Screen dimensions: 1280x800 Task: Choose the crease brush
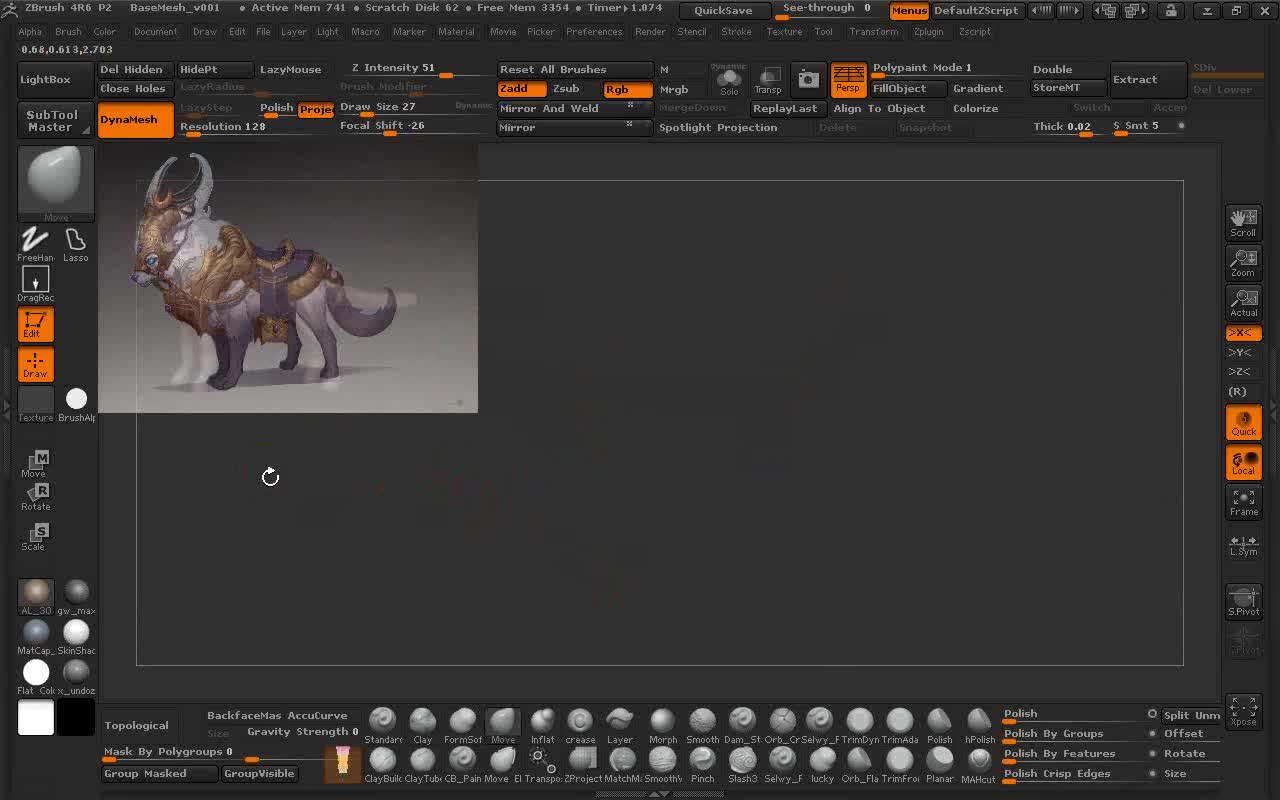580,726
